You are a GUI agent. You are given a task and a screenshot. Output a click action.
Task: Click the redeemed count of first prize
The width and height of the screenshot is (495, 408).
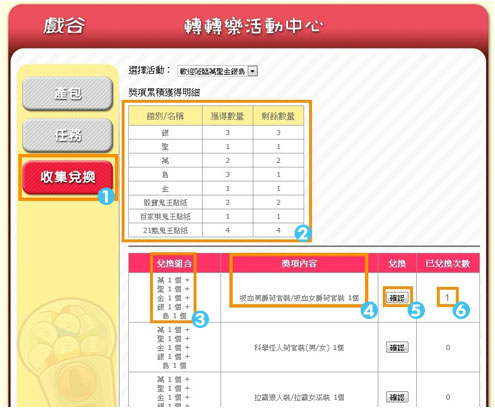tap(448, 297)
